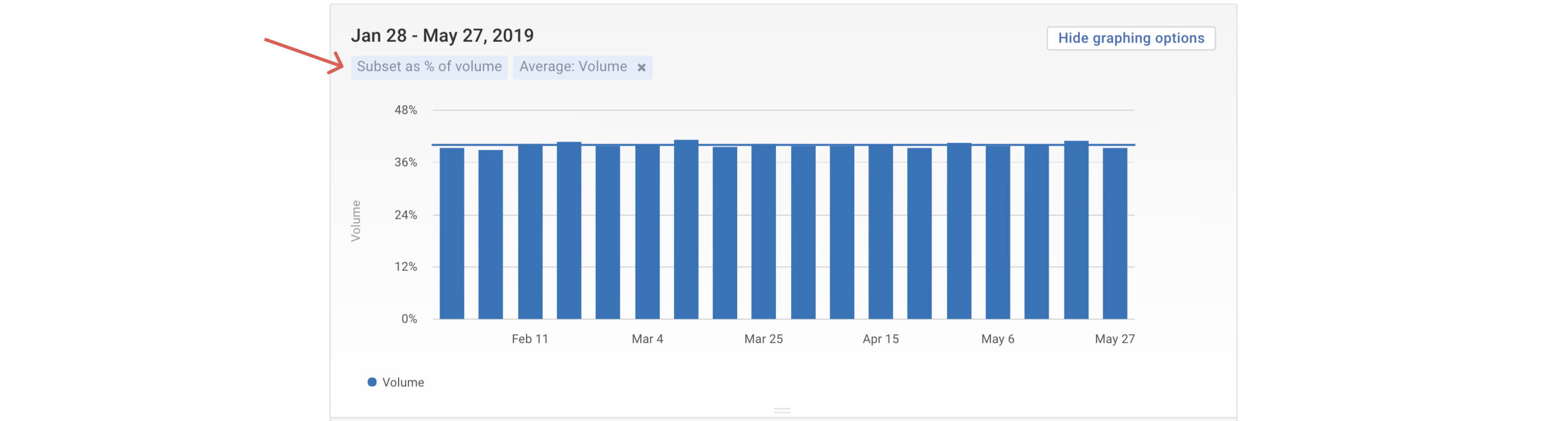This screenshot has height=421, width=1568.
Task: Select the Apr 15 bar
Action: pyautogui.click(x=880, y=231)
